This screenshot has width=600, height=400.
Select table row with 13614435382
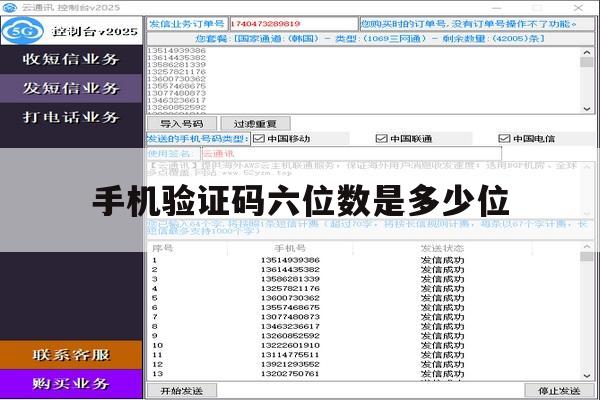(364, 269)
